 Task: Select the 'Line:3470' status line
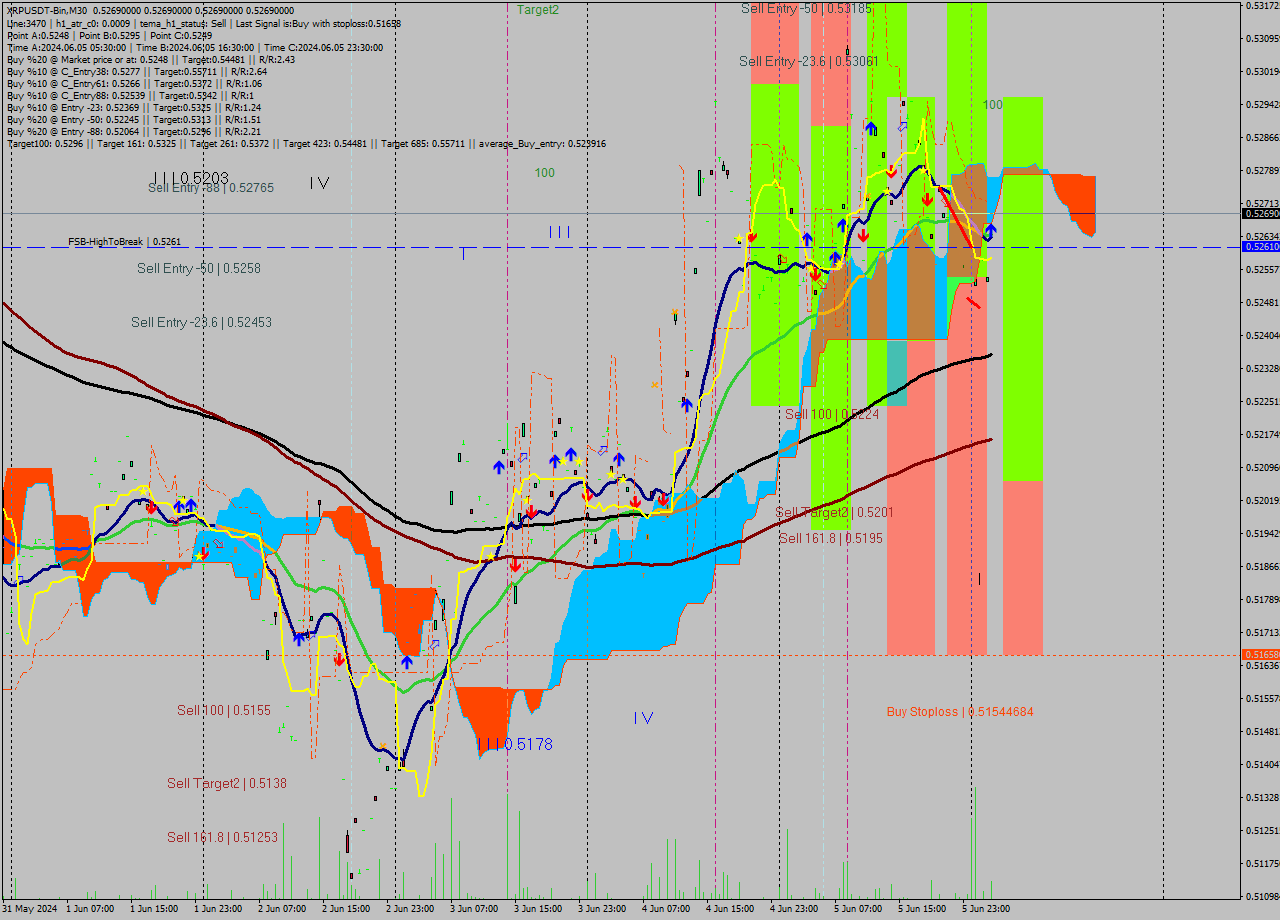pyautogui.click(x=203, y=22)
